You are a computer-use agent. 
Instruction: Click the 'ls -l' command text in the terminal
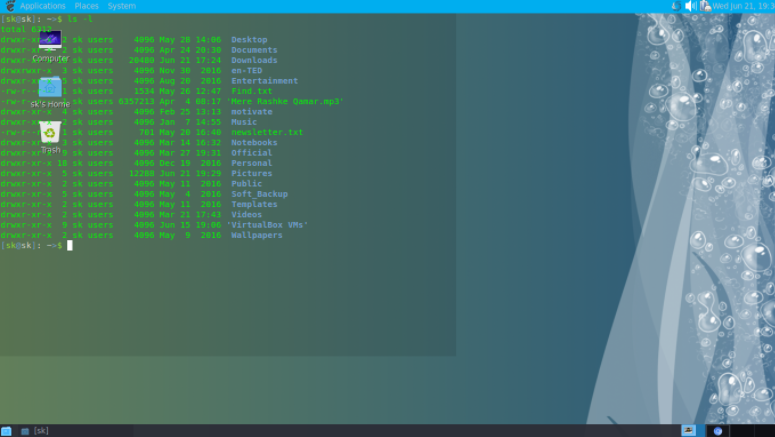[x=80, y=19]
